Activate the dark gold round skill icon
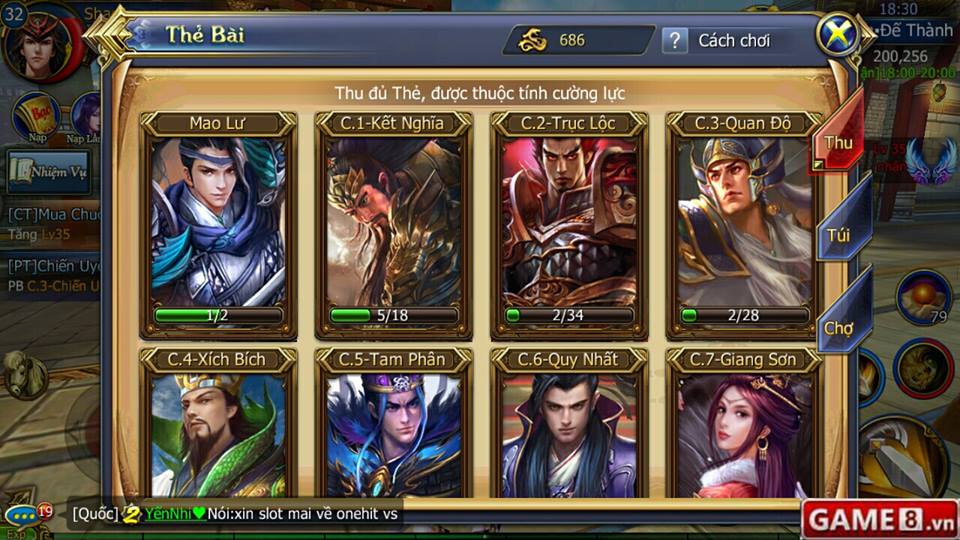 (923, 368)
